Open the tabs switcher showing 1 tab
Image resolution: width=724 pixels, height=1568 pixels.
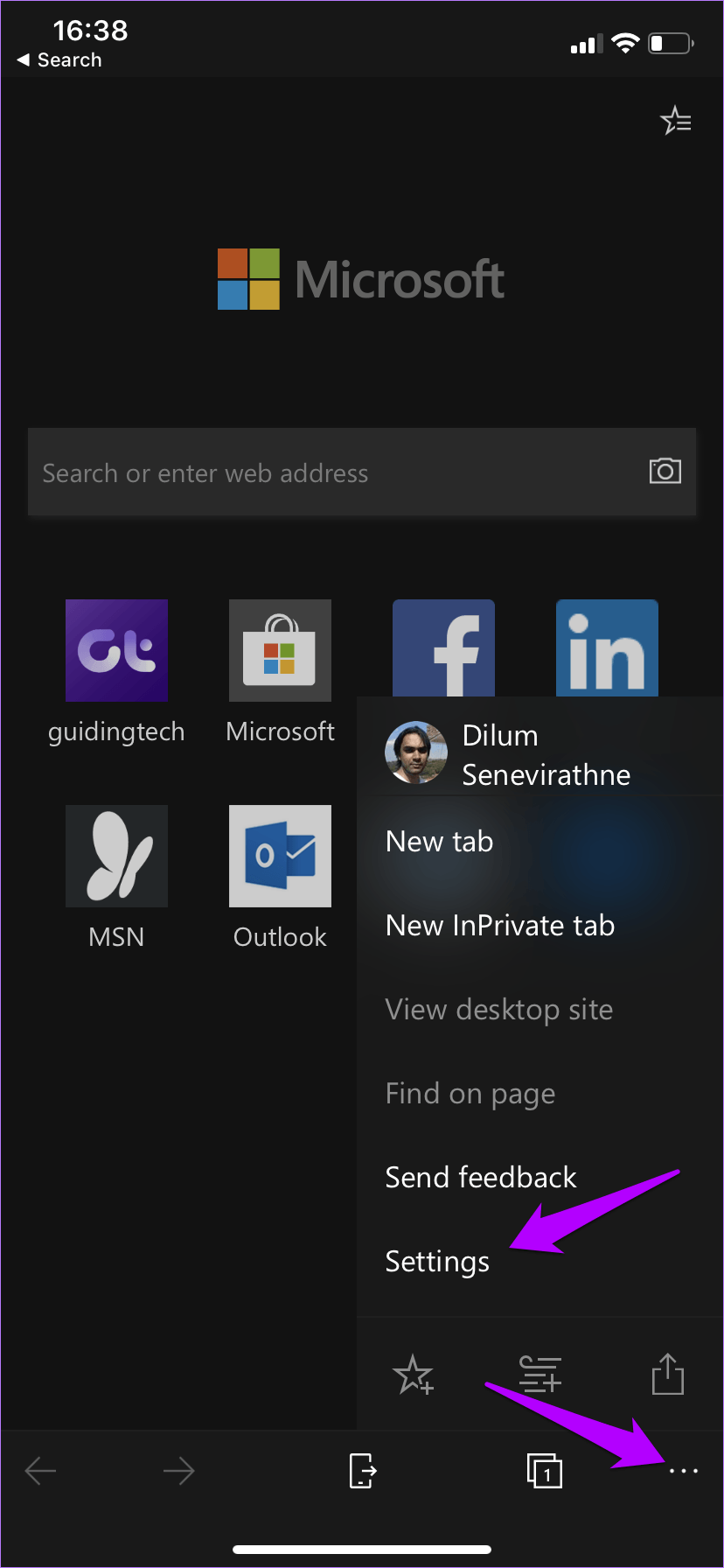(544, 1471)
